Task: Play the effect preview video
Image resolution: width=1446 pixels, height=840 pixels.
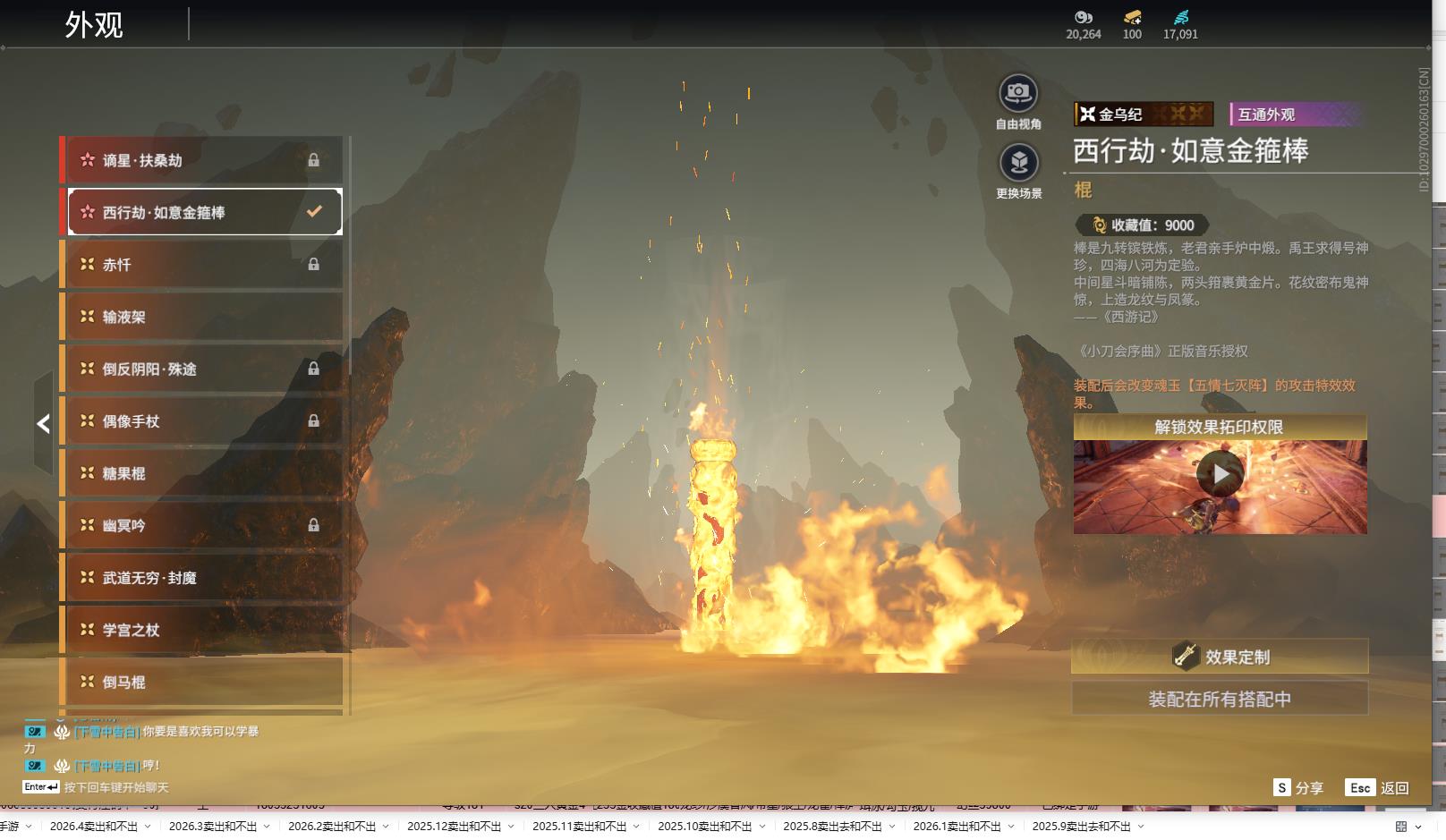Action: pyautogui.click(x=1220, y=474)
